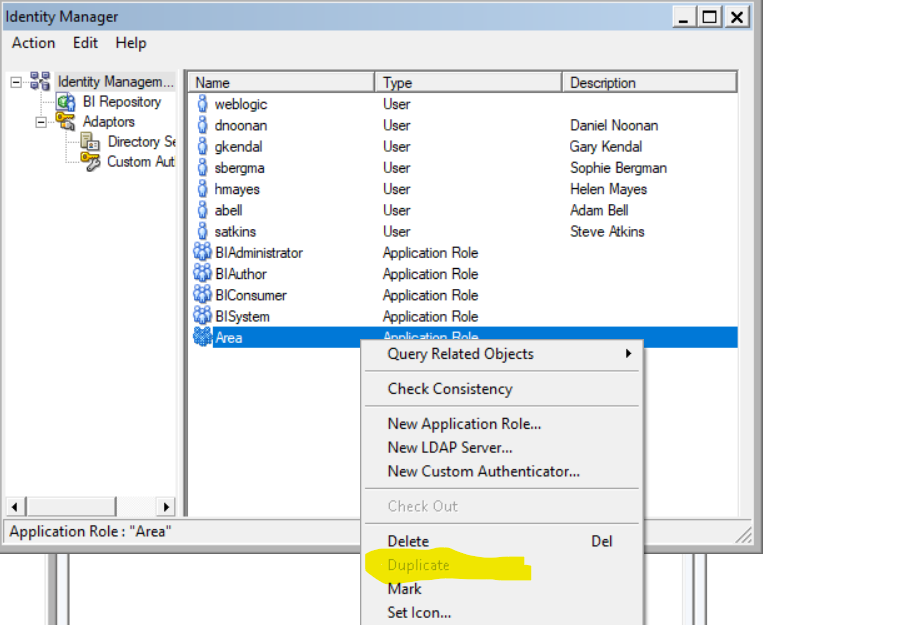The width and height of the screenshot is (897, 625).
Task: Select the BI Repository tree item
Action: click(x=122, y=102)
